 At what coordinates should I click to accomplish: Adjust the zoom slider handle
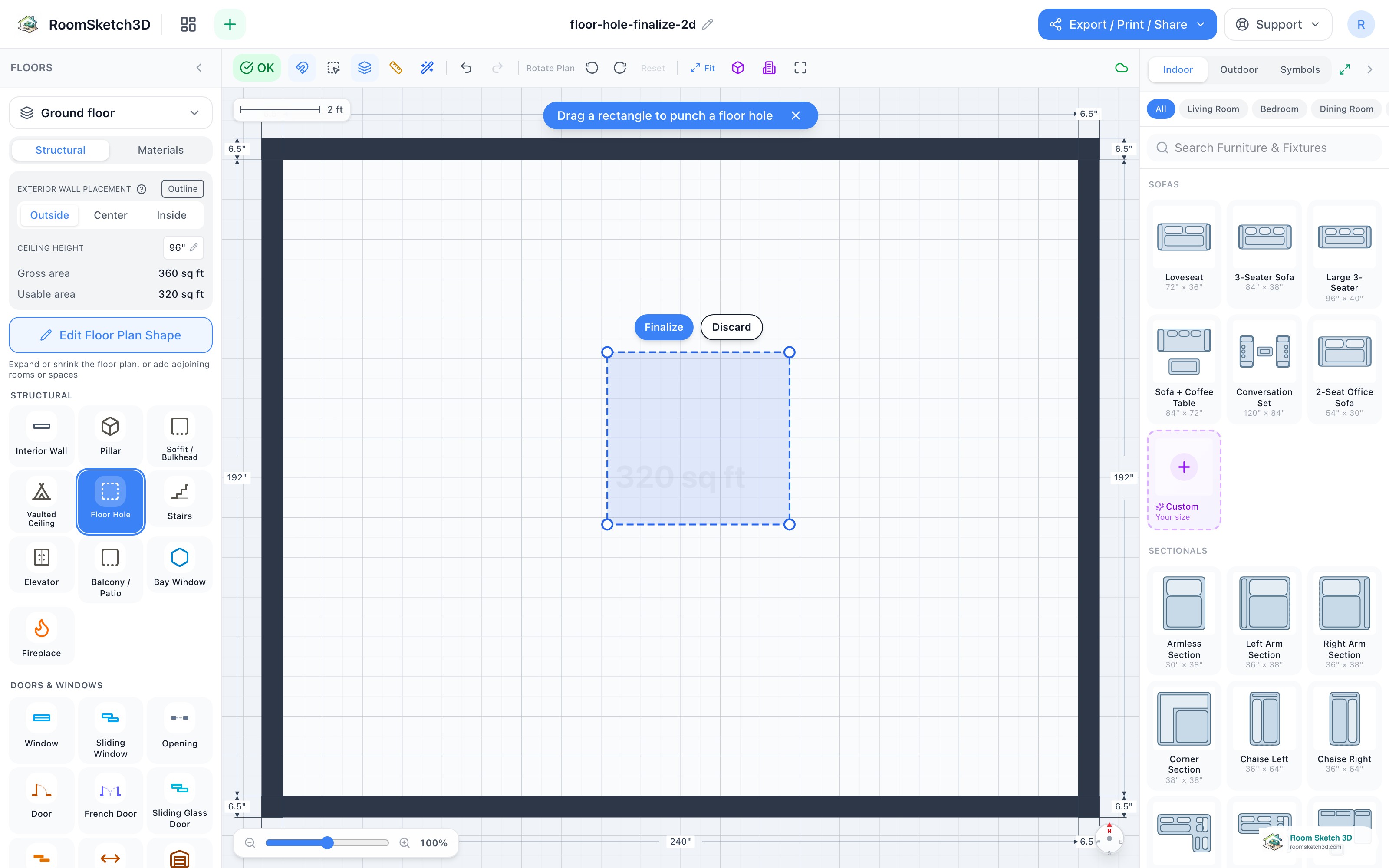(327, 843)
